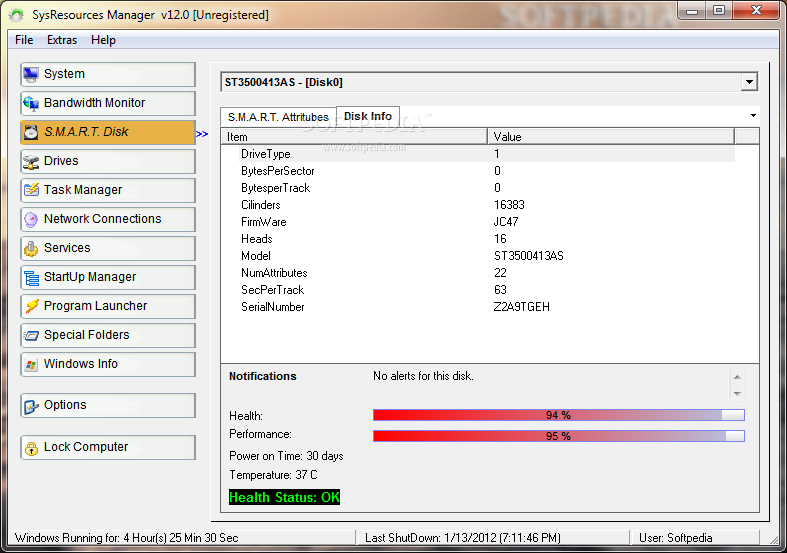Select the NumAttributes row
Image resolution: width=787 pixels, height=553 pixels.
tap(478, 273)
